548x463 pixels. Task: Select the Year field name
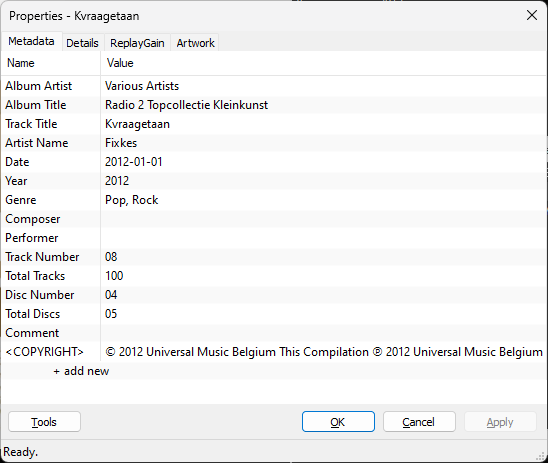[x=16, y=181]
